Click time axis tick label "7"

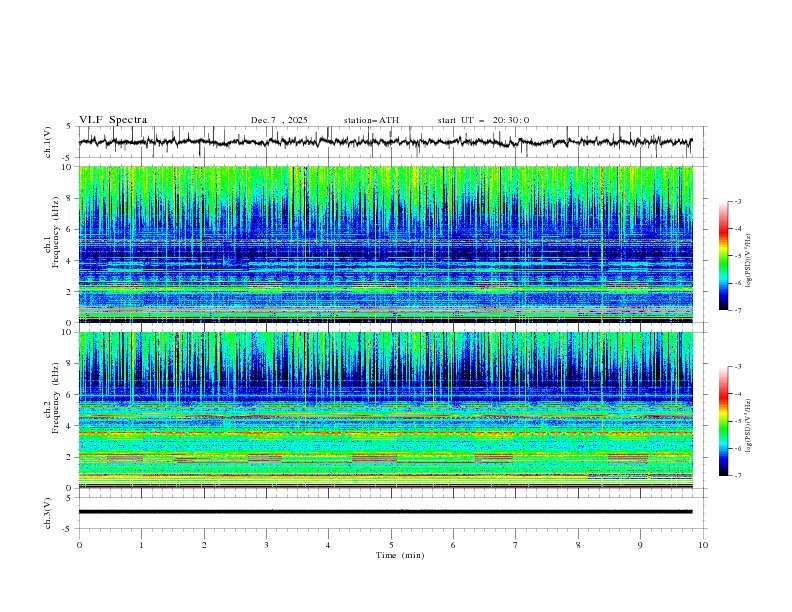click(x=516, y=545)
